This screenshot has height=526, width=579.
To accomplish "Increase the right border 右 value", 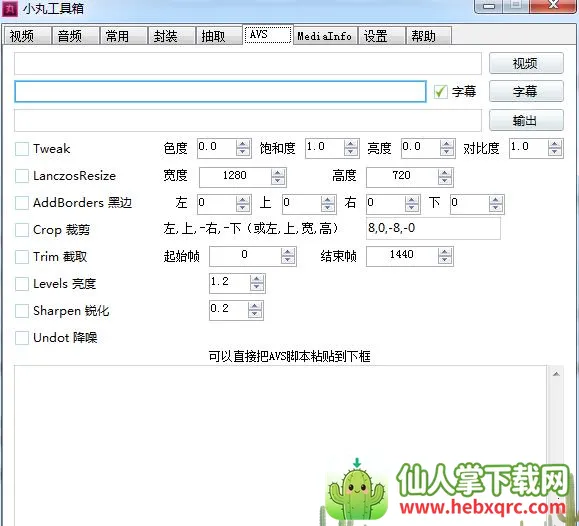I will pos(412,200).
